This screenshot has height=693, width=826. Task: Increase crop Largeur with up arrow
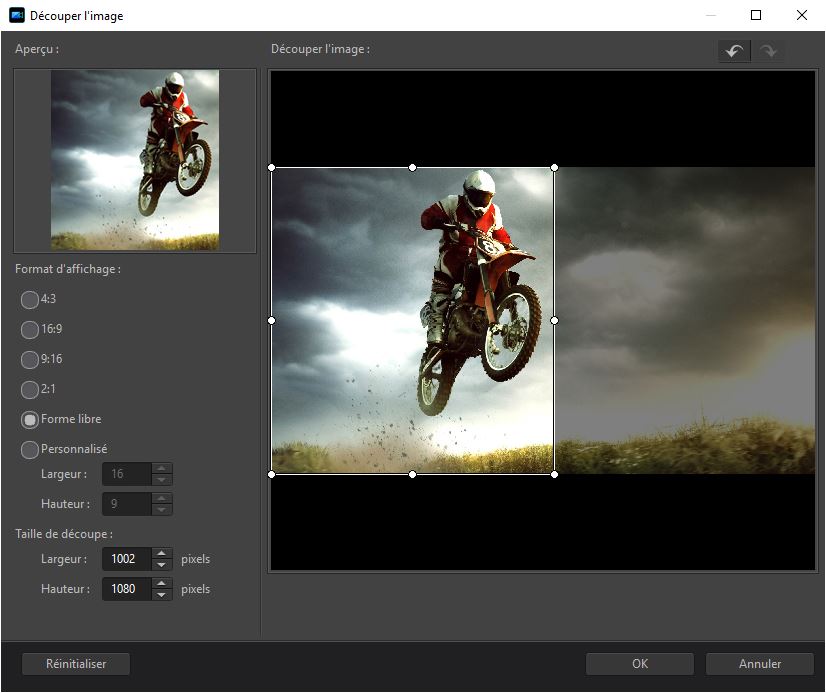pos(162,553)
